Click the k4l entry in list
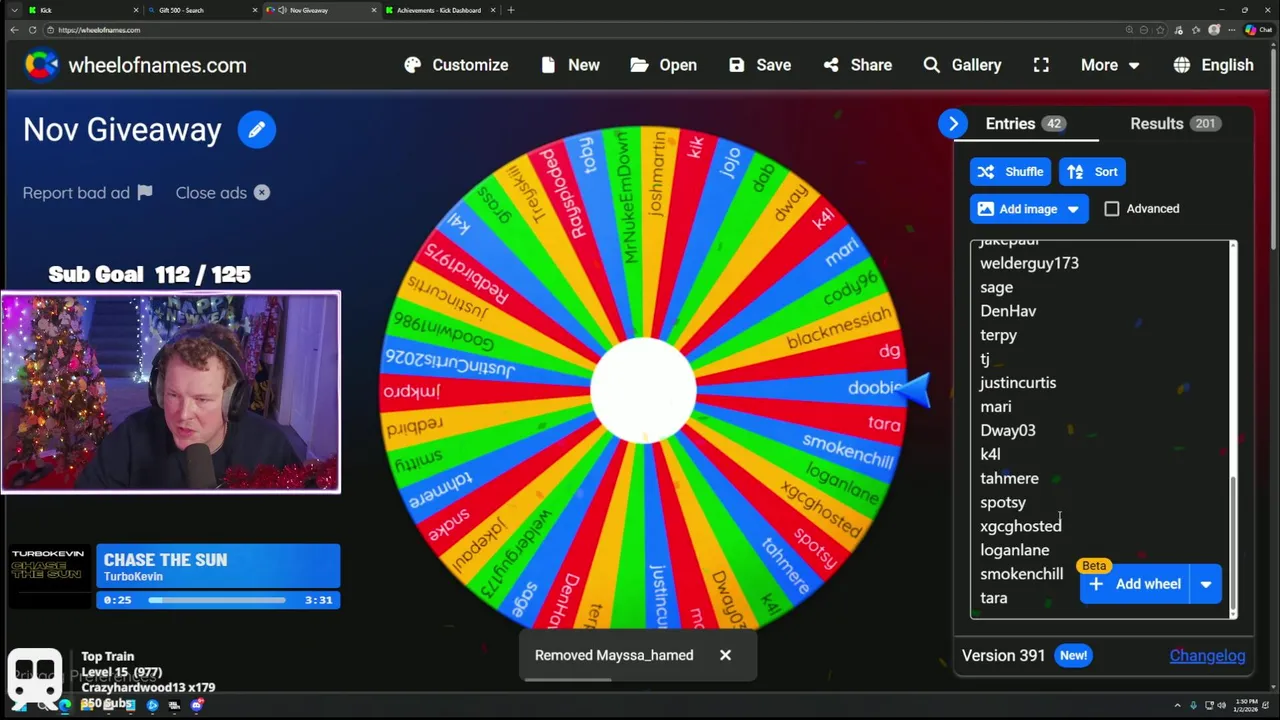 (990, 454)
